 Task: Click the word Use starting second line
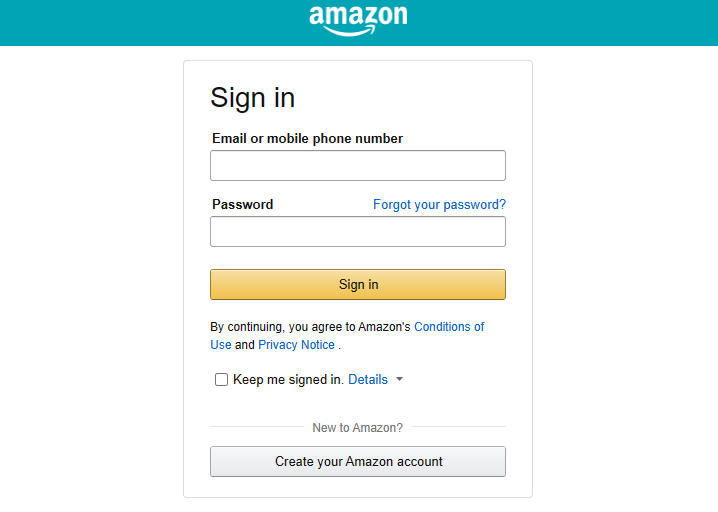tap(221, 344)
